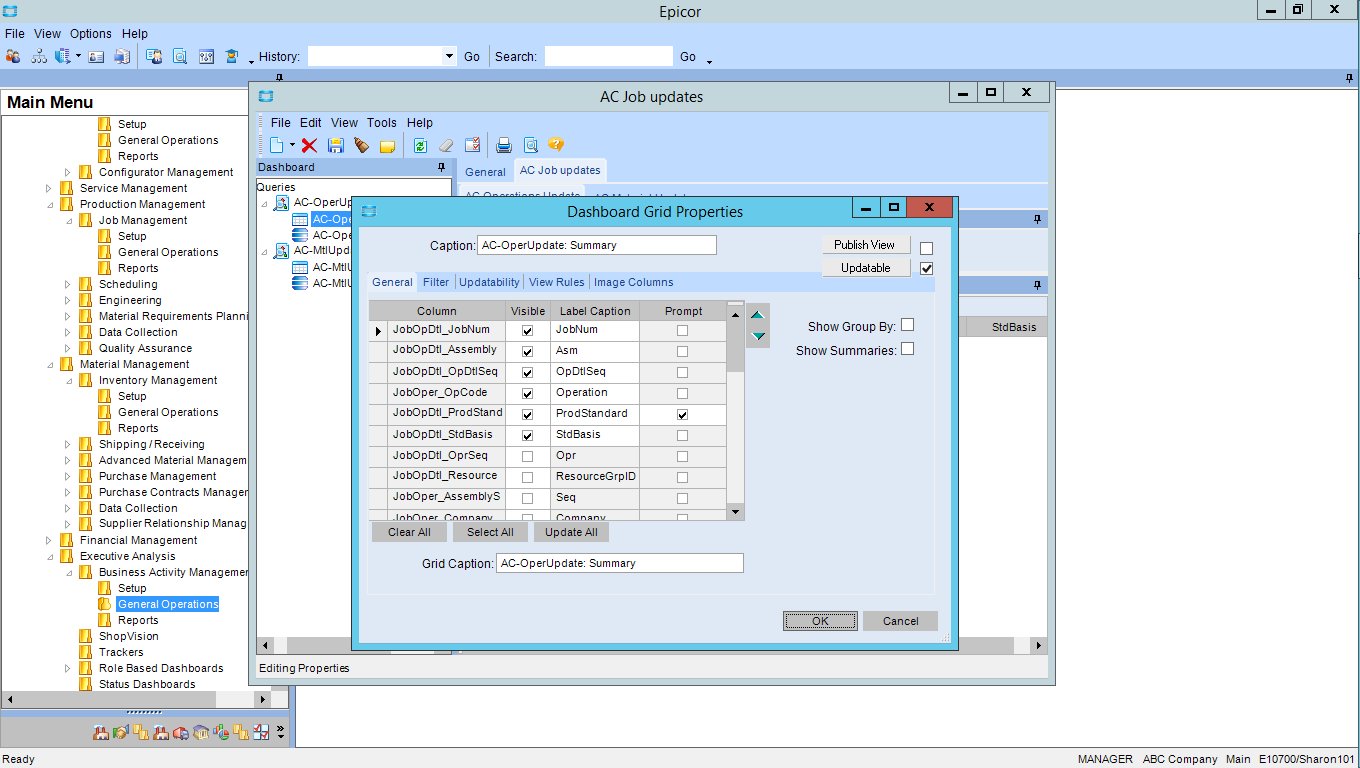Click the Select All button
The height and width of the screenshot is (768, 1360).
tap(490, 532)
